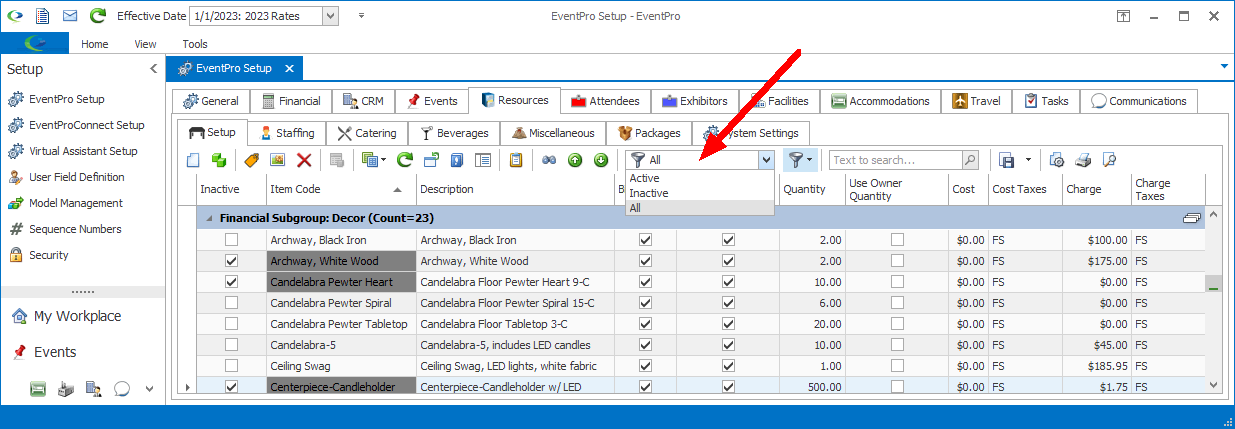Check Inactive box for Archway, Black Iron

pos(232,240)
